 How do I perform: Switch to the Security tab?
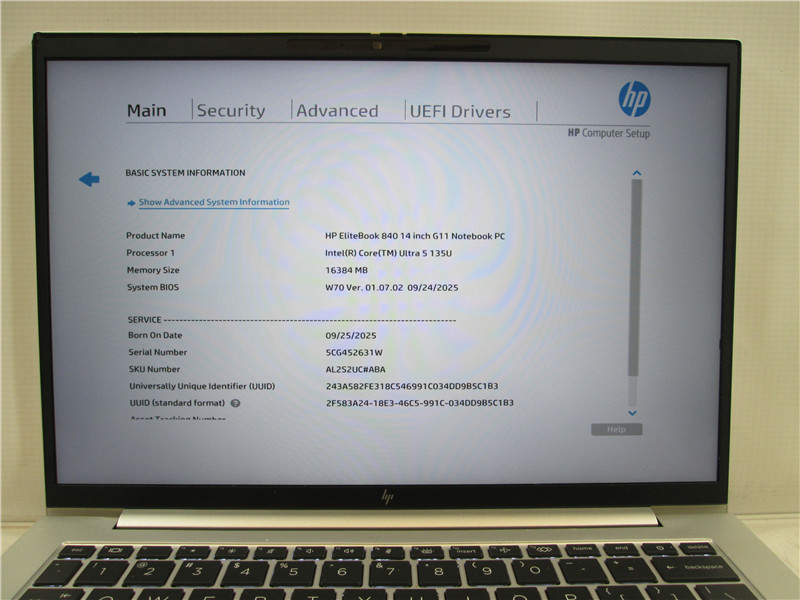(x=231, y=111)
